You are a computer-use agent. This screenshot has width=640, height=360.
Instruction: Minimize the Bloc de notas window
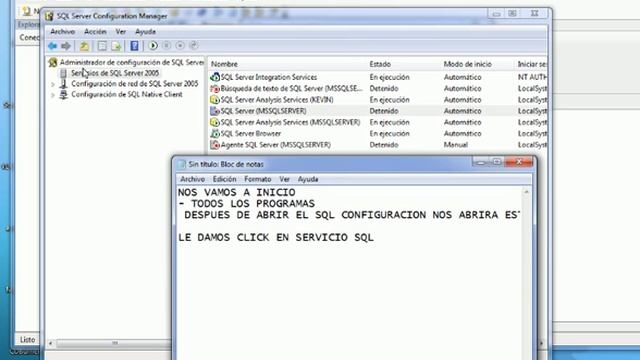click(x=481, y=162)
